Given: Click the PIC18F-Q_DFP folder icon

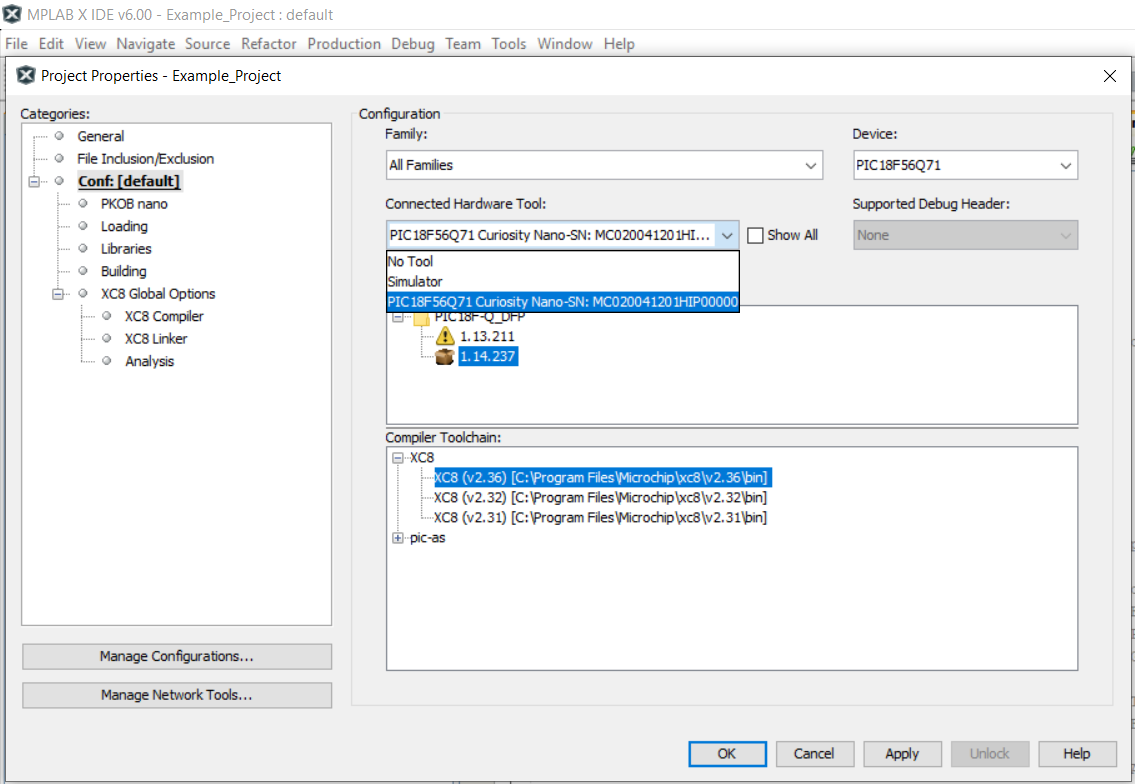Looking at the screenshot, I should point(422,317).
